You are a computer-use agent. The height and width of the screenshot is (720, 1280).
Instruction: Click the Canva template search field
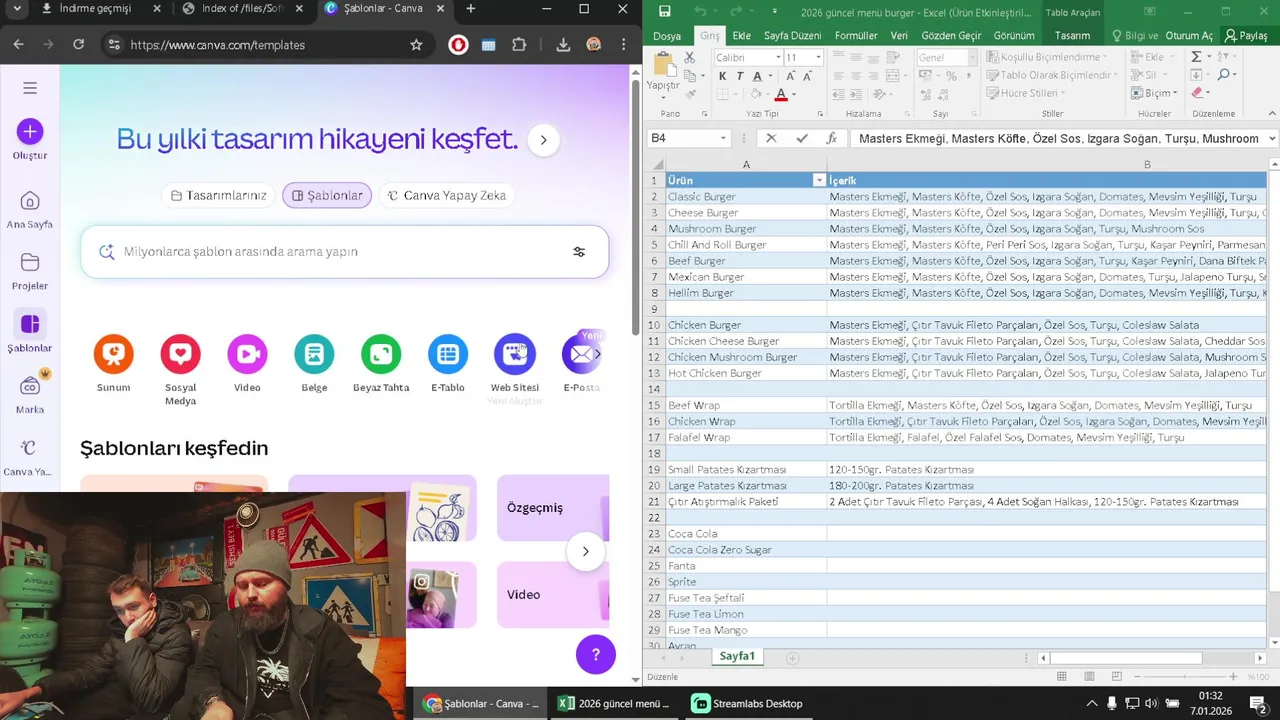click(x=344, y=252)
